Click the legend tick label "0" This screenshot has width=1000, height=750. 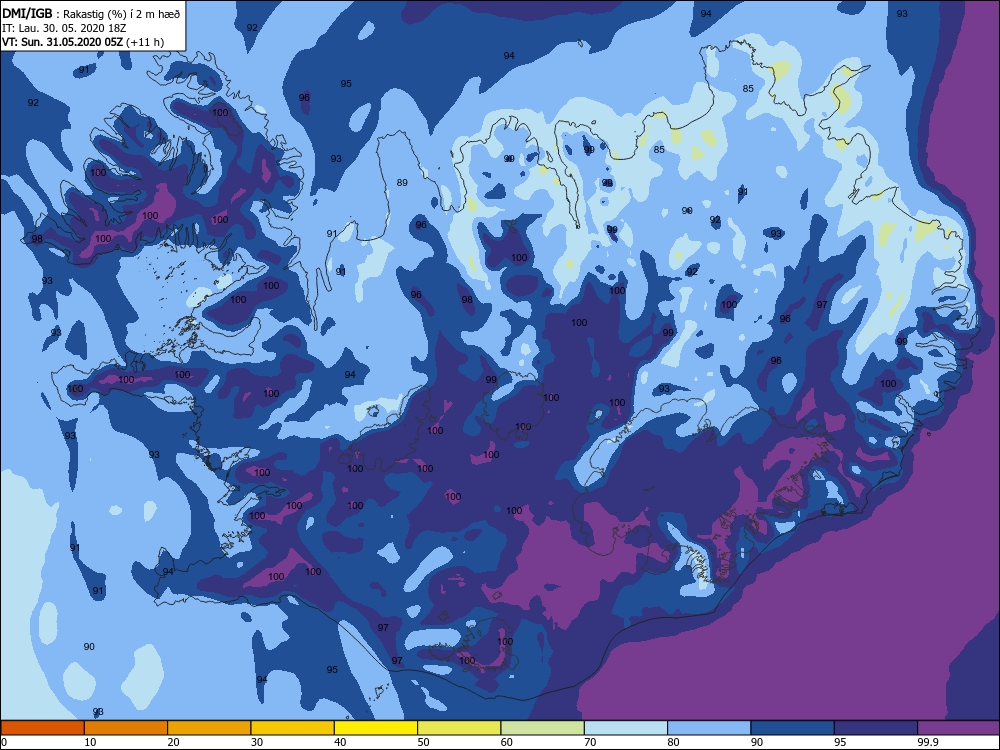4,742
